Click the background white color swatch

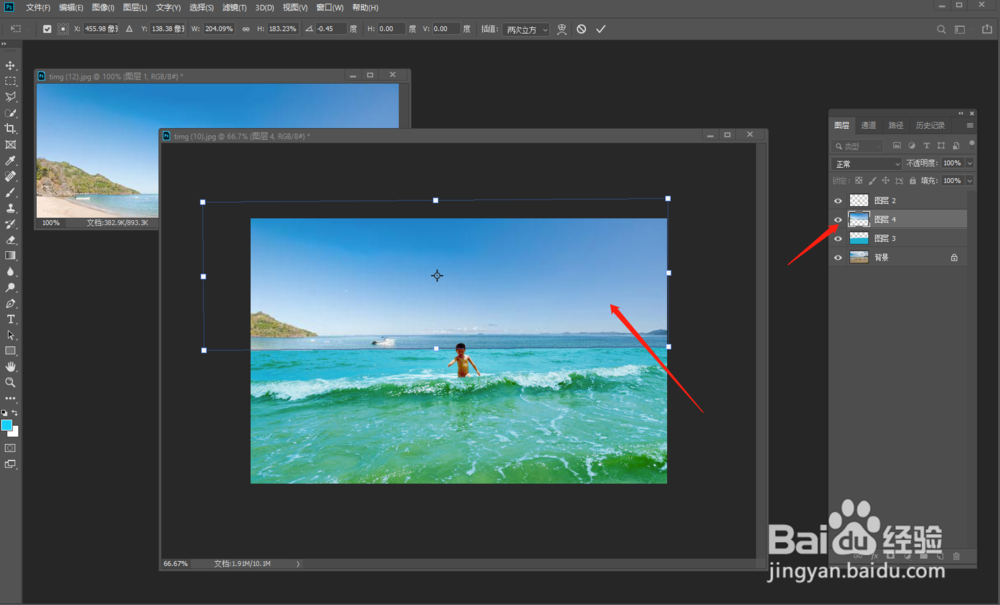[15, 433]
